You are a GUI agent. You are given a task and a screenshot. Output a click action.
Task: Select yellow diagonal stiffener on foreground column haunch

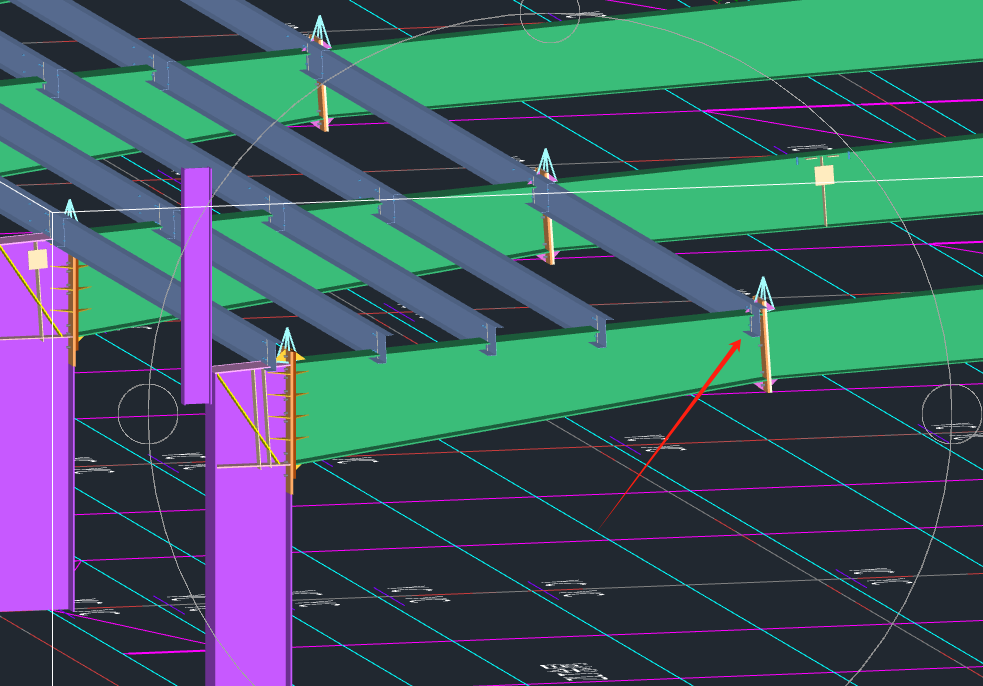pyautogui.click(x=248, y=419)
